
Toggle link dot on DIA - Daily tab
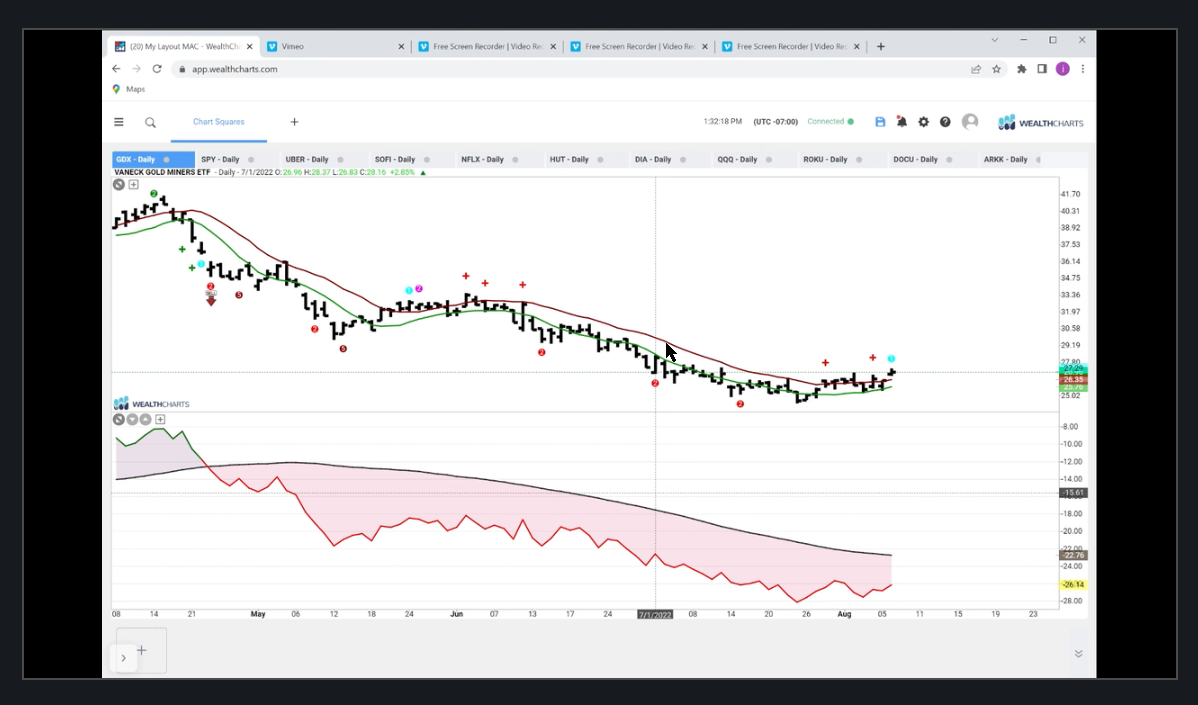pos(683,160)
